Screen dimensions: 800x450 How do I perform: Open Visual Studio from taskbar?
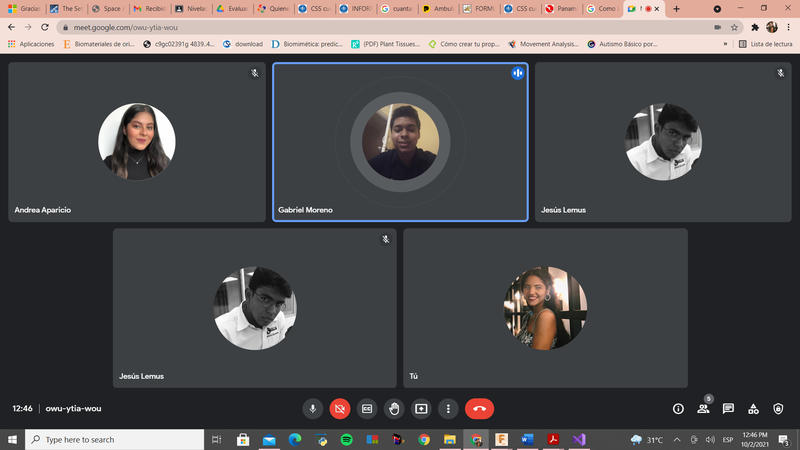(x=579, y=439)
